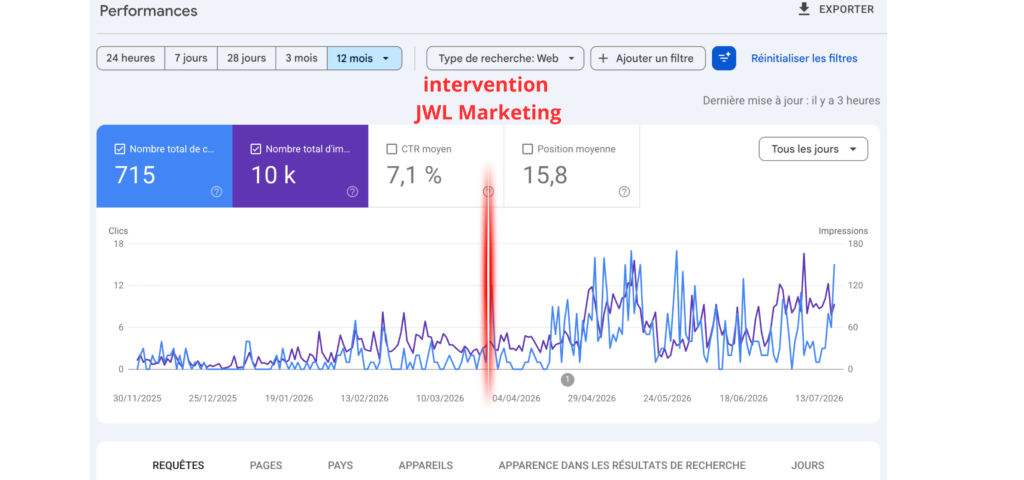The width and height of the screenshot is (1024, 480).
Task: Select the 7 jours date range
Action: pos(191,58)
